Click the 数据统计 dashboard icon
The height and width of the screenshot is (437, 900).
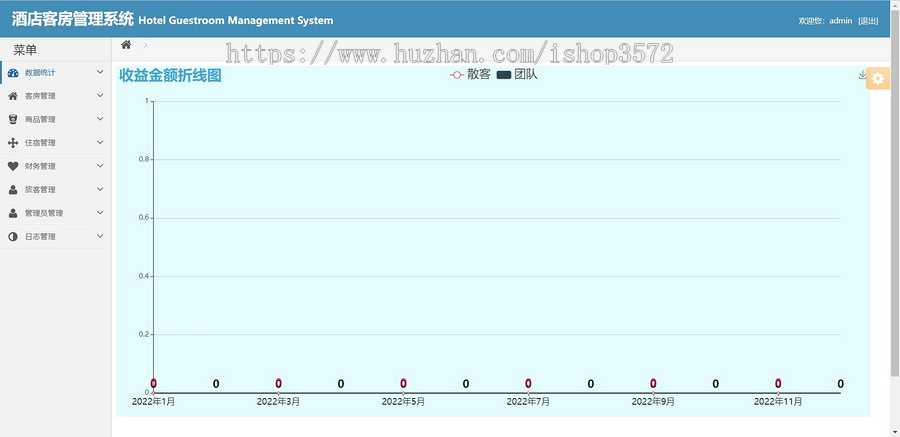coord(13,73)
